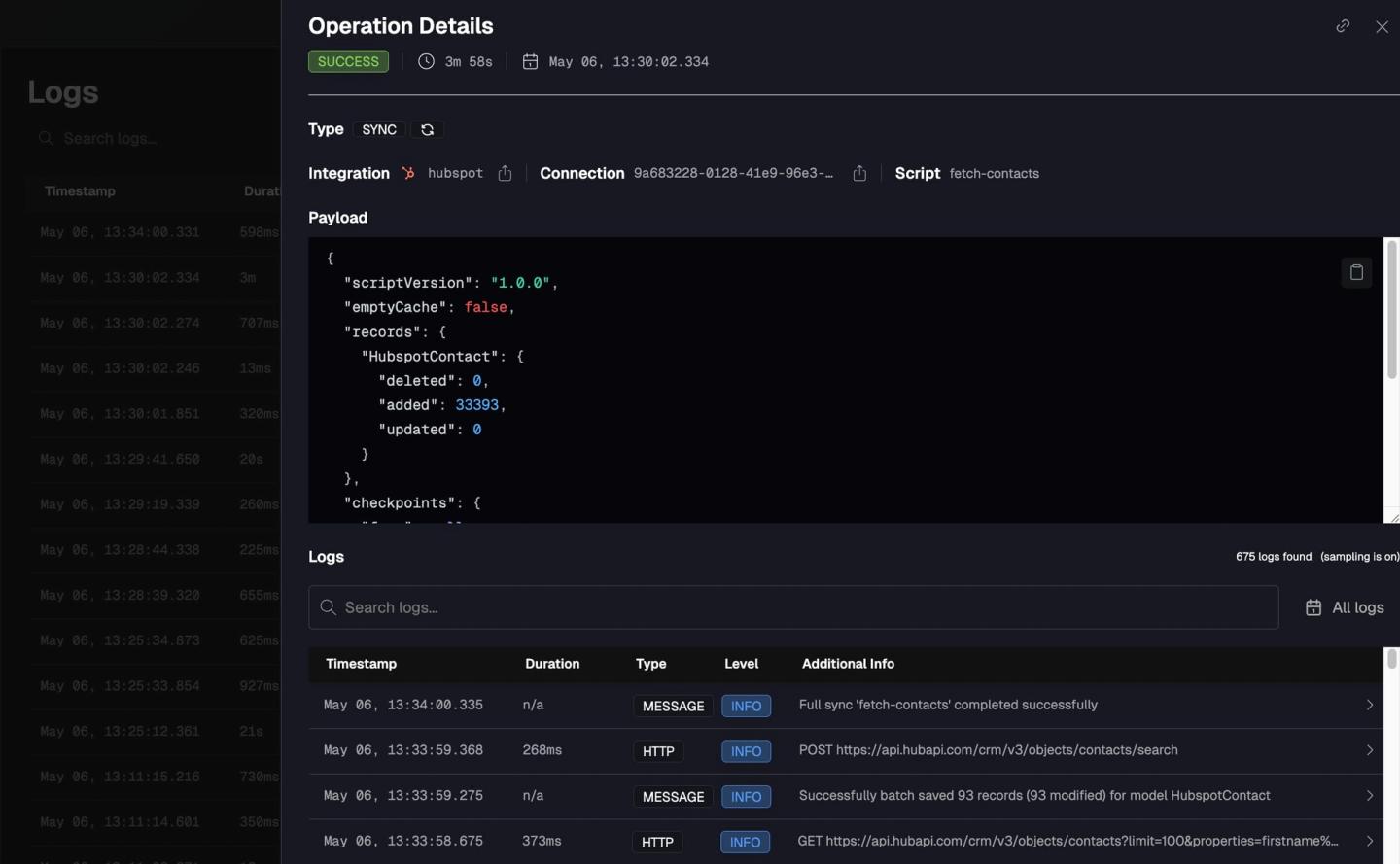Open background log row May 06, 13:25:34.873
The height and width of the screenshot is (864, 1400).
156,640
